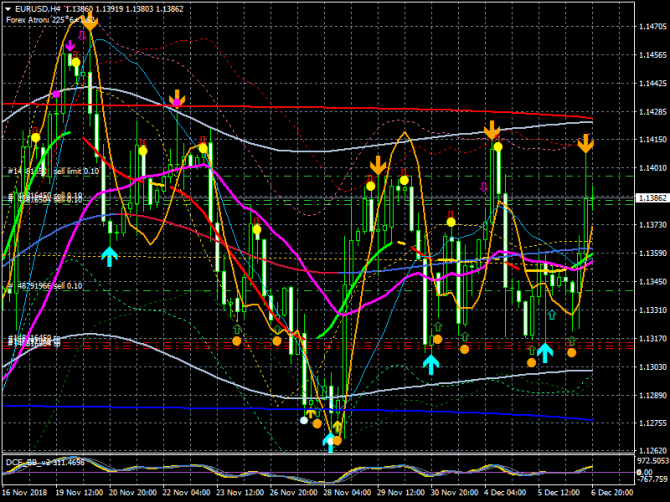This screenshot has height=502, width=670.
Task: Click the orange sell arrow above the 4 Dec high
Action: pyautogui.click(x=492, y=130)
